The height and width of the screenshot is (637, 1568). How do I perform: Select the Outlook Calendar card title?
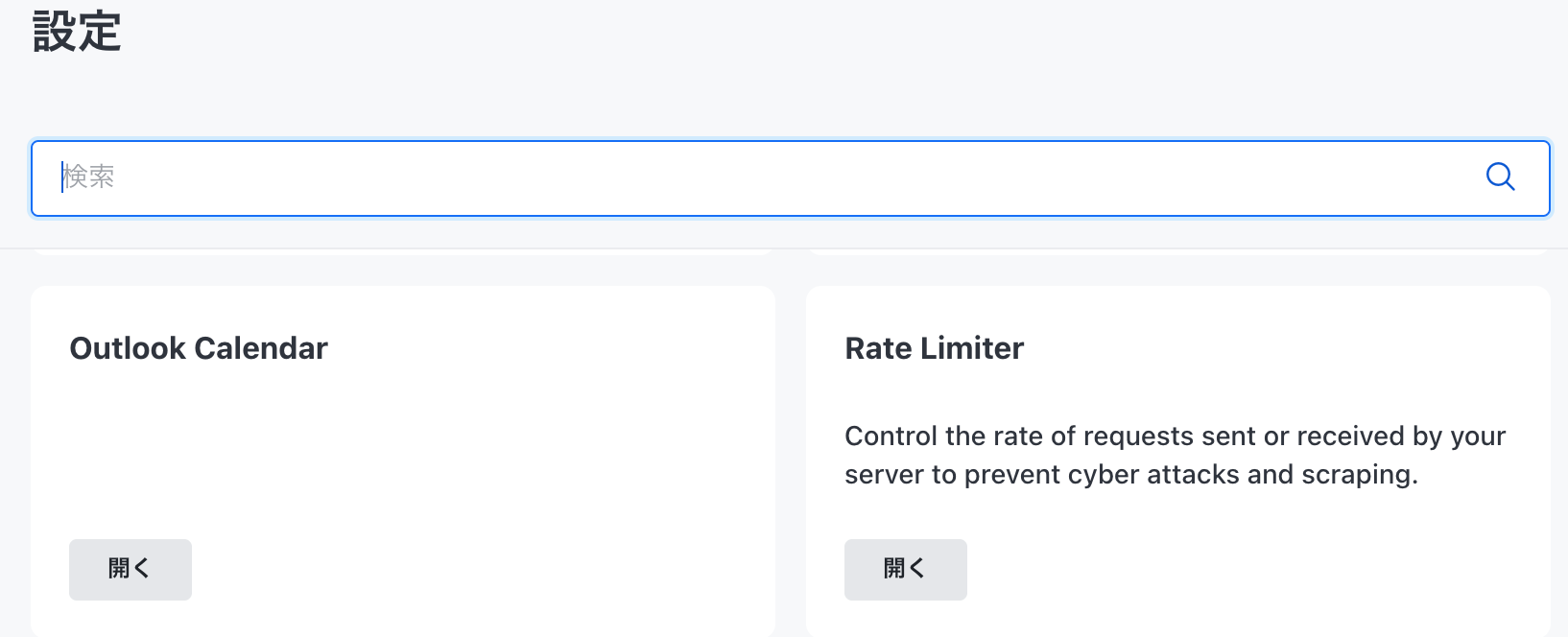click(x=199, y=348)
